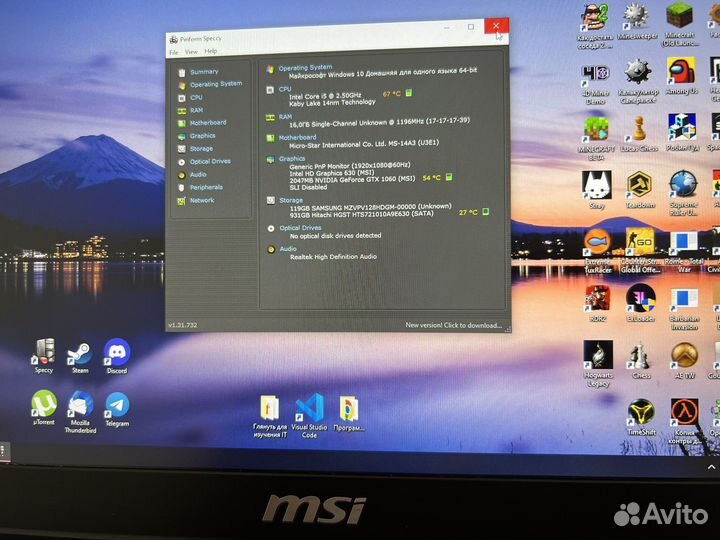Open the ExLoader desktop shortcut
Screen dimensions: 720x540
641,303
